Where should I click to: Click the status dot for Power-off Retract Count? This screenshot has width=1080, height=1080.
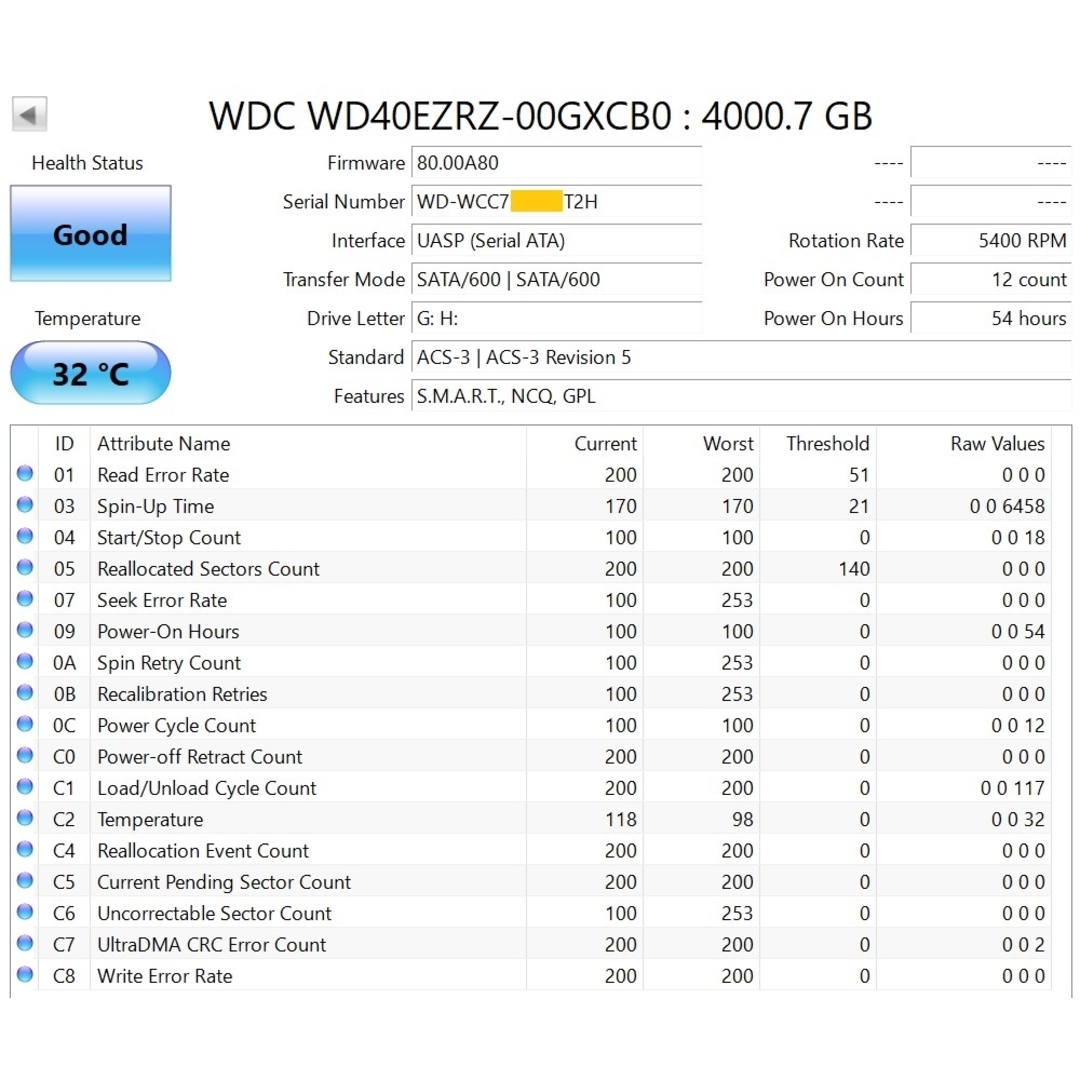(x=25, y=756)
